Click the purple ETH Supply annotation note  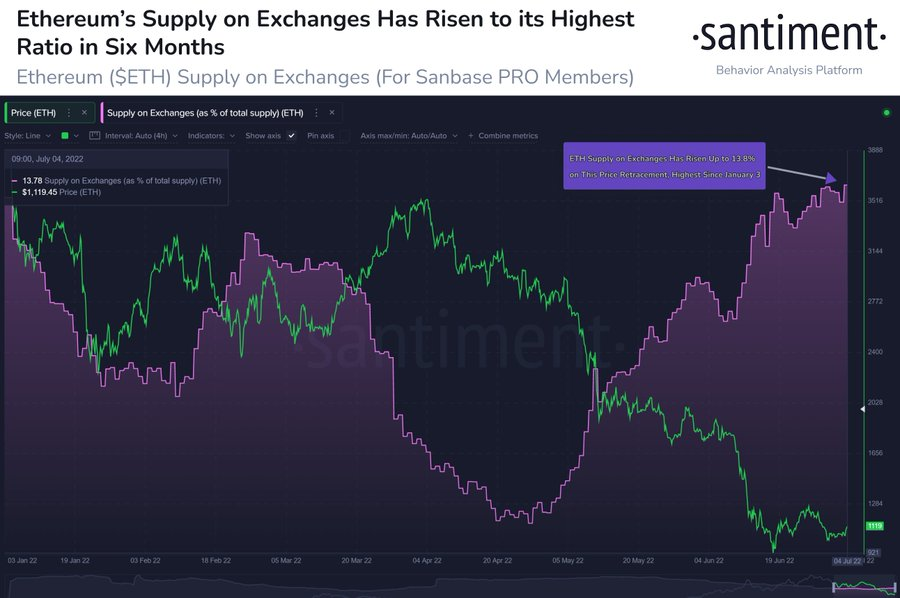664,166
